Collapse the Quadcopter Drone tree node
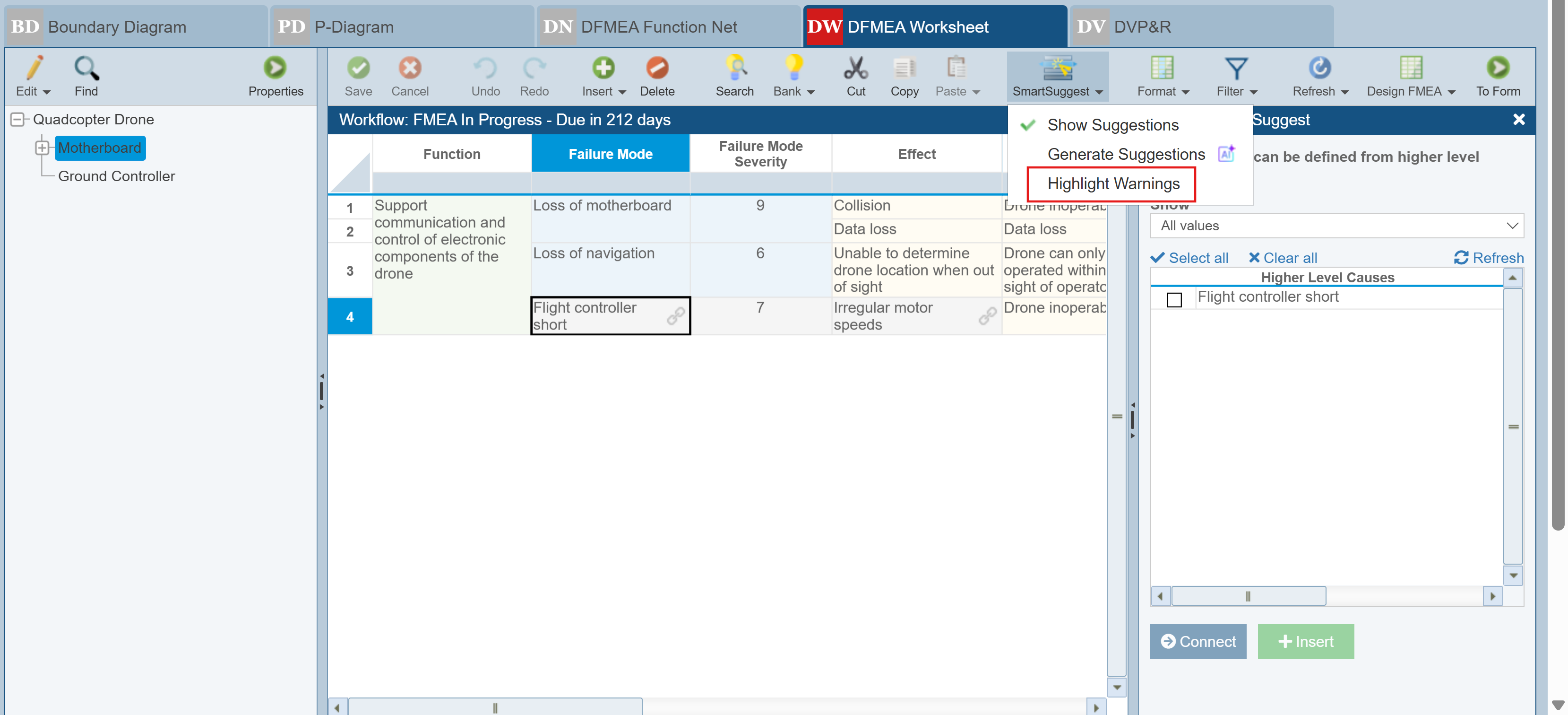This screenshot has height=715, width=1568. click(17, 119)
